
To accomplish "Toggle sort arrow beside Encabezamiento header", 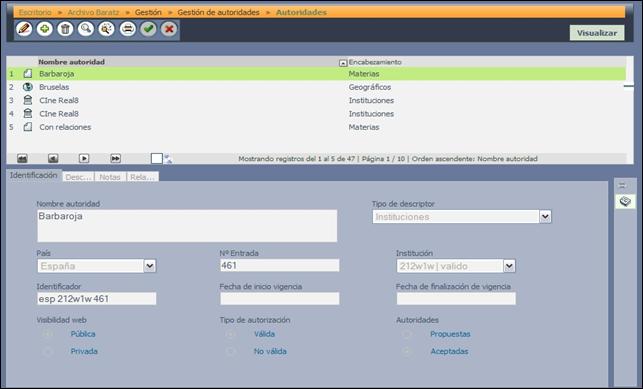I will click(x=343, y=63).
